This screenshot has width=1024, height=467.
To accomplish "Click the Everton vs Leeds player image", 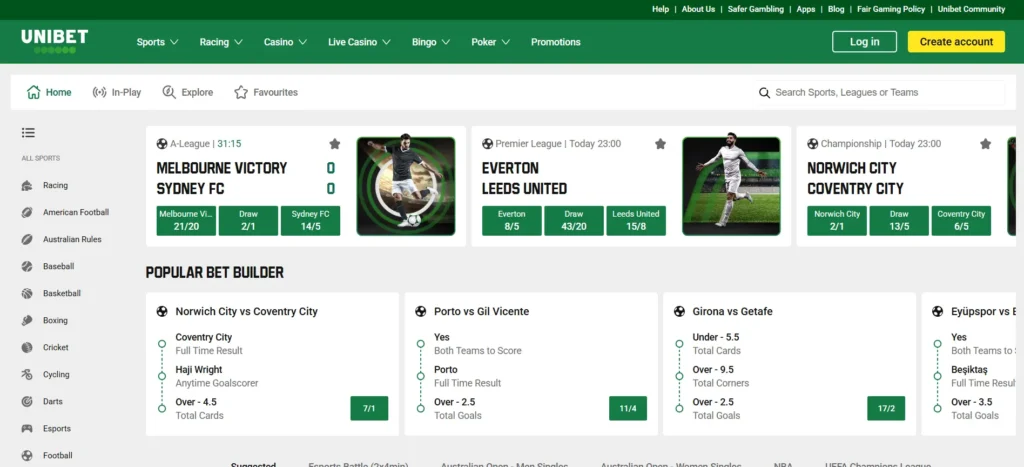I will pos(731,186).
